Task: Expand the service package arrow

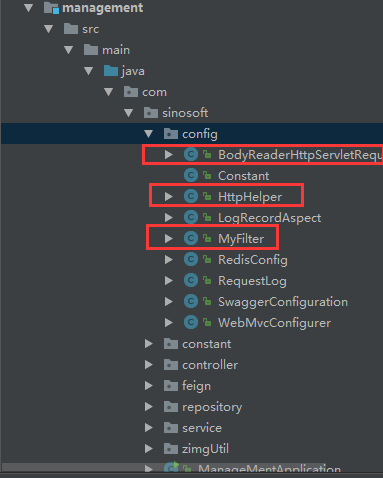Action: [x=149, y=428]
